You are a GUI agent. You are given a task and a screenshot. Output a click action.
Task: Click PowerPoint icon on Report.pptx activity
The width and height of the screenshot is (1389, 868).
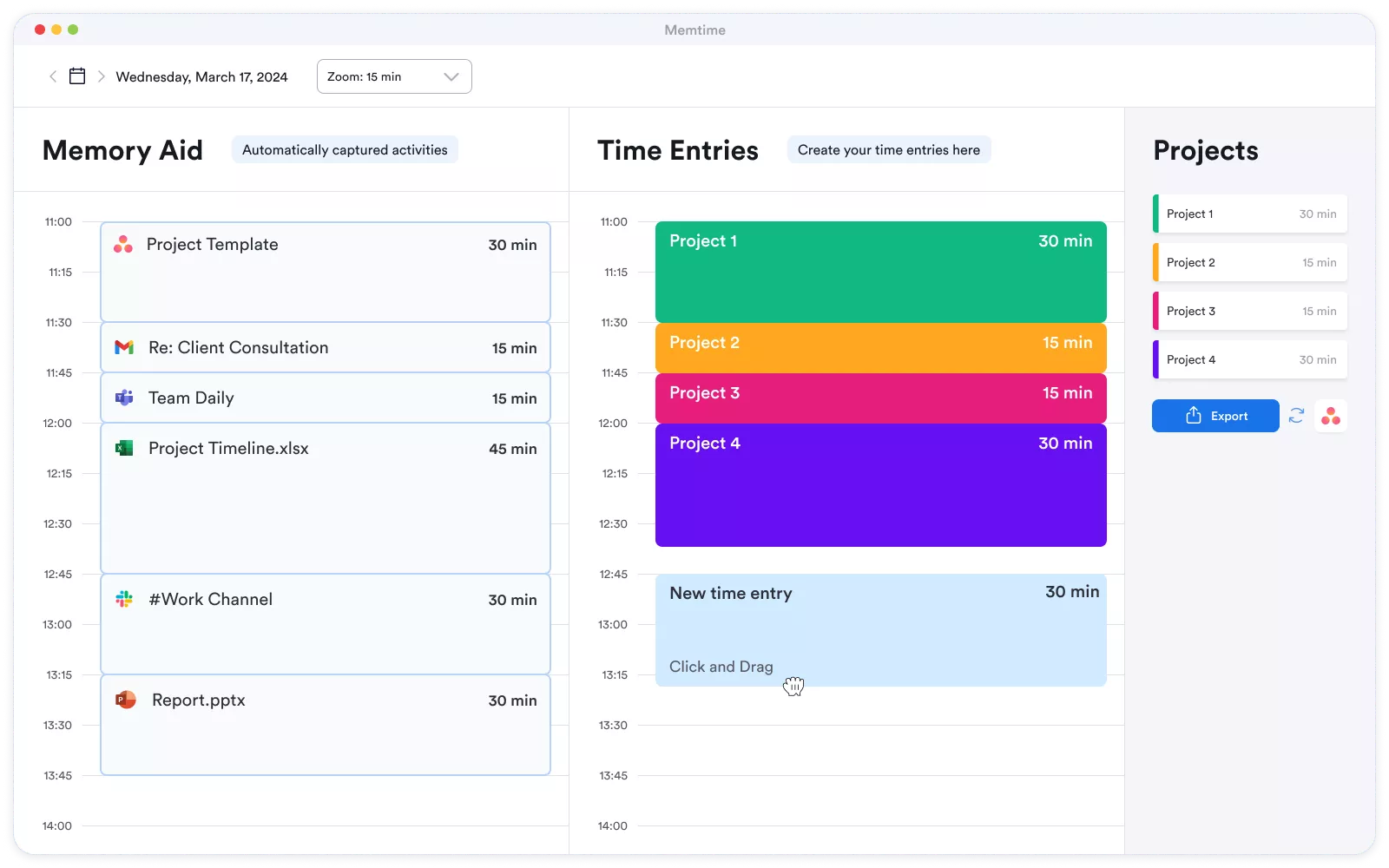(x=126, y=700)
